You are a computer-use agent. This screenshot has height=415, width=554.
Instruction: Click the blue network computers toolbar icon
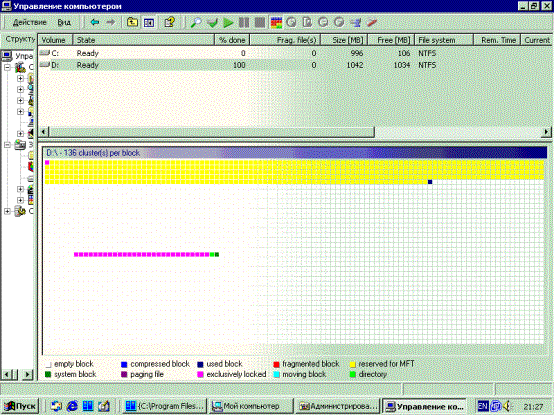[x=355, y=23]
